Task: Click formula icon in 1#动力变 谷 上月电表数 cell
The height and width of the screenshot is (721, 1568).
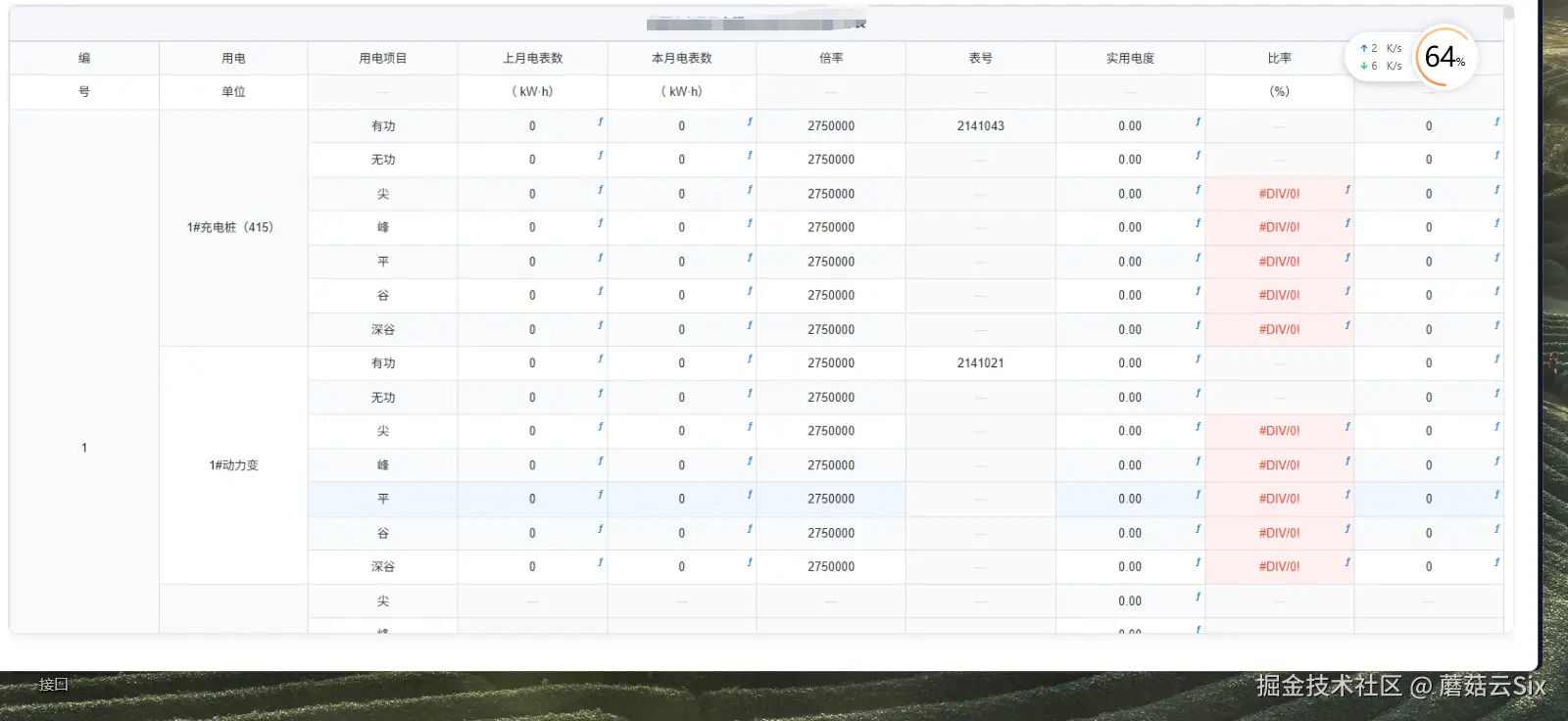Action: 600,528
